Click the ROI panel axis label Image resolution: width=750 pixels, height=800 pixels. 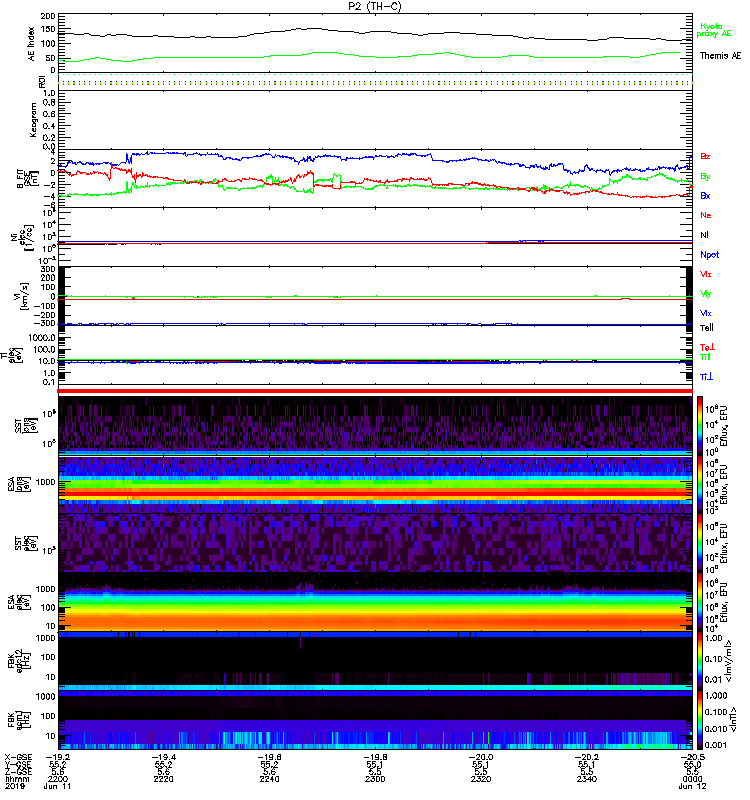42,82
